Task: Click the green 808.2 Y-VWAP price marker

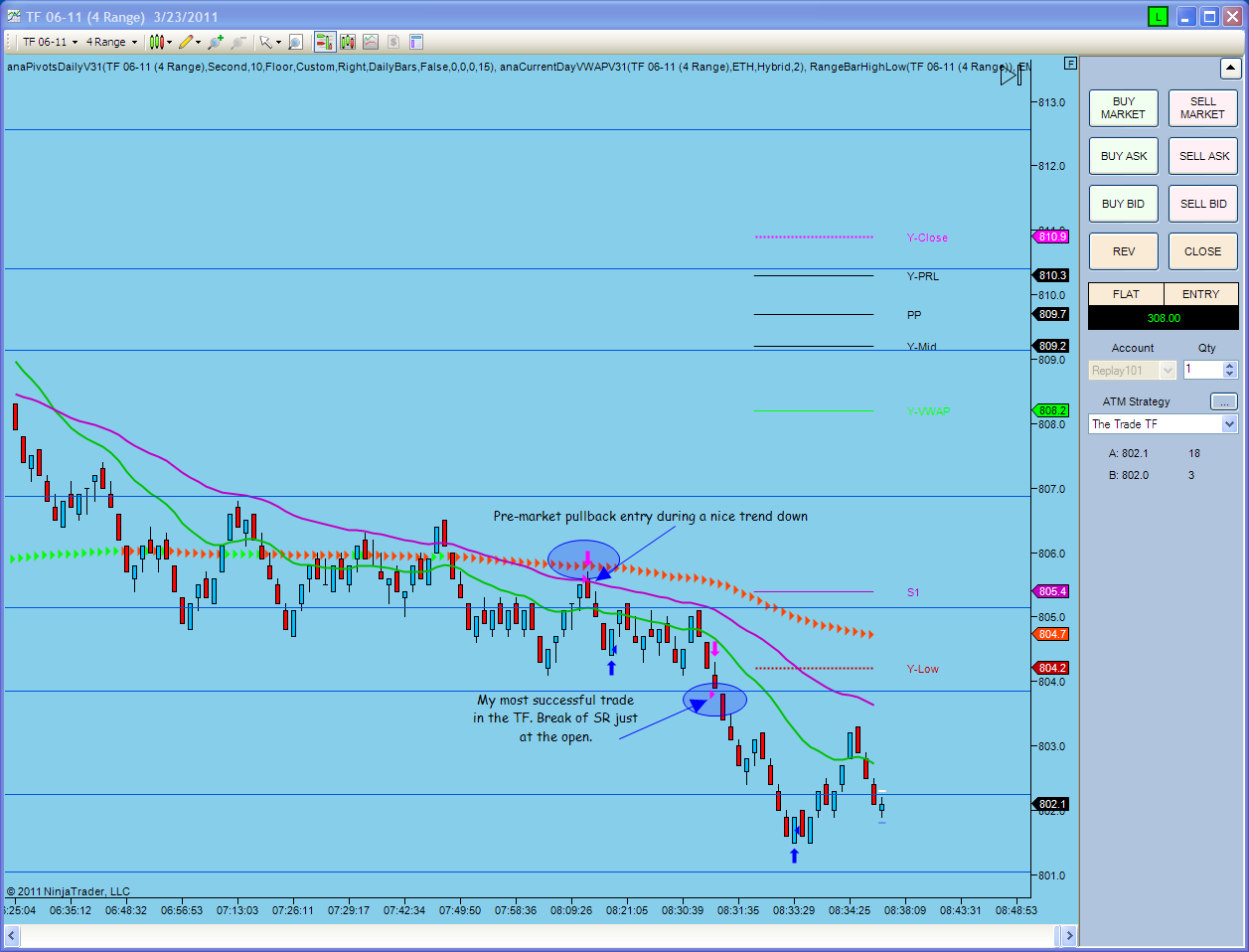Action: pos(1051,410)
